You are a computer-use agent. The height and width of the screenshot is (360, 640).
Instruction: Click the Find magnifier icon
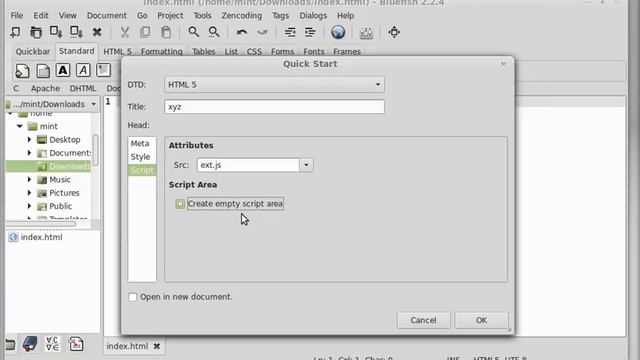click(x=193, y=32)
